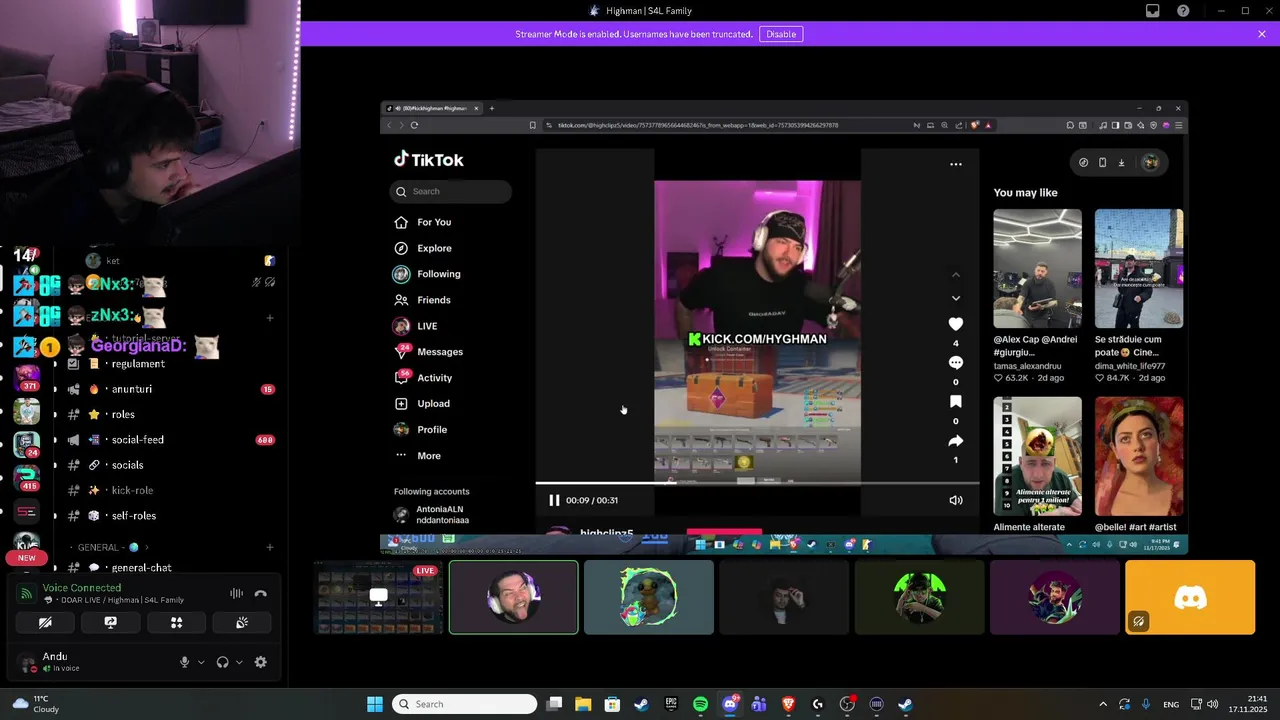The height and width of the screenshot is (720, 1280).
Task: Click the TikTok logo in streamed browser
Action: pyautogui.click(x=429, y=160)
